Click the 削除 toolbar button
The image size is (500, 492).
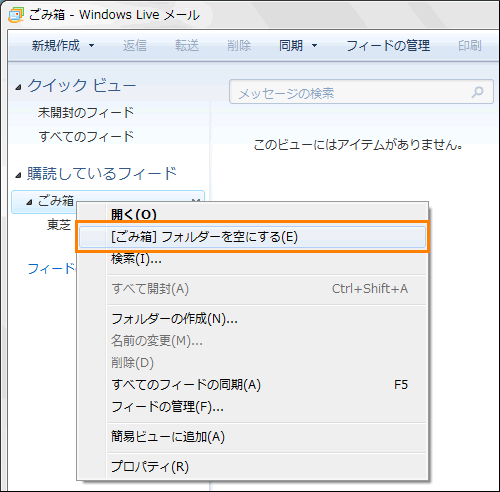pos(239,46)
